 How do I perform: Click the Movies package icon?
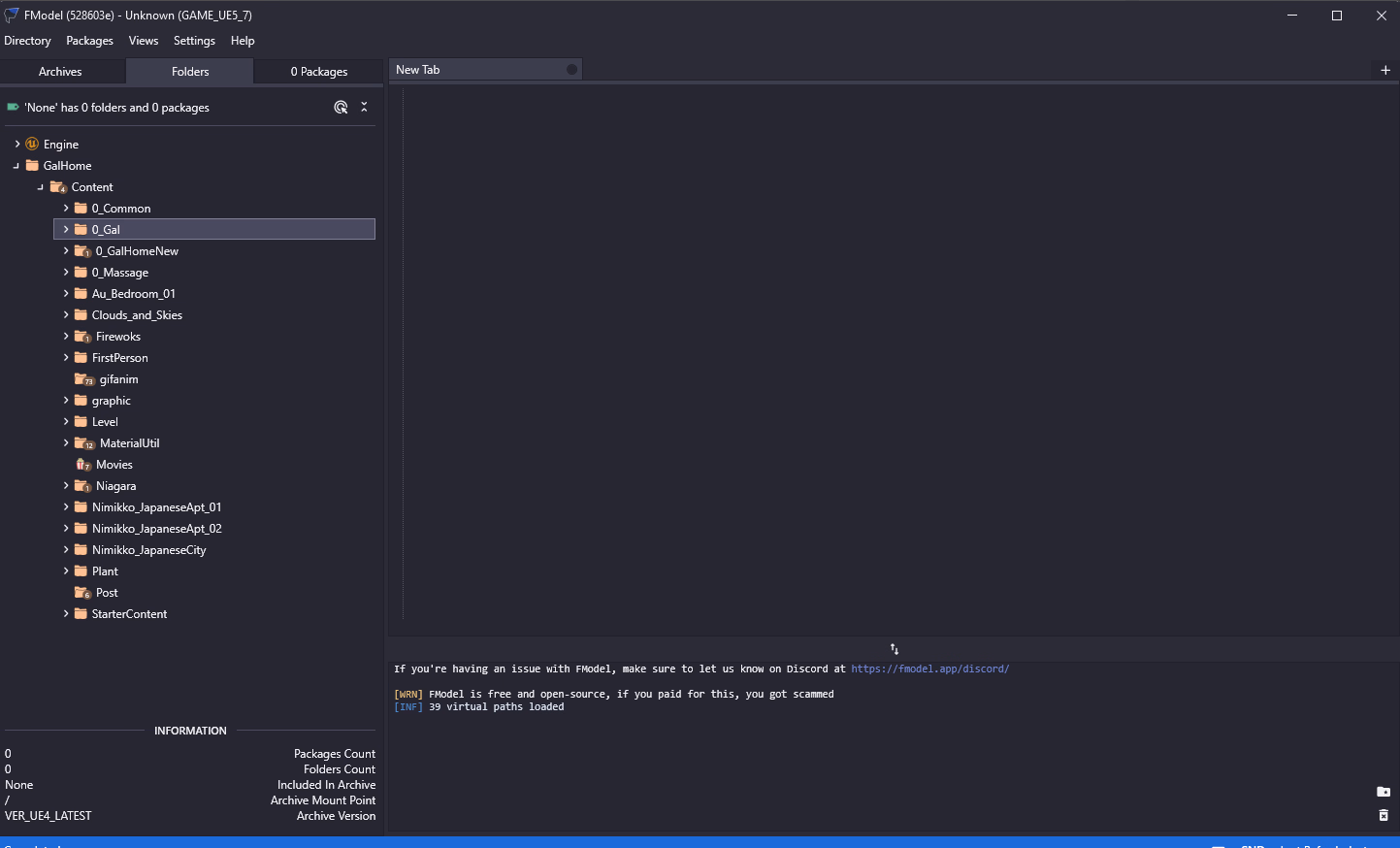[x=83, y=464]
